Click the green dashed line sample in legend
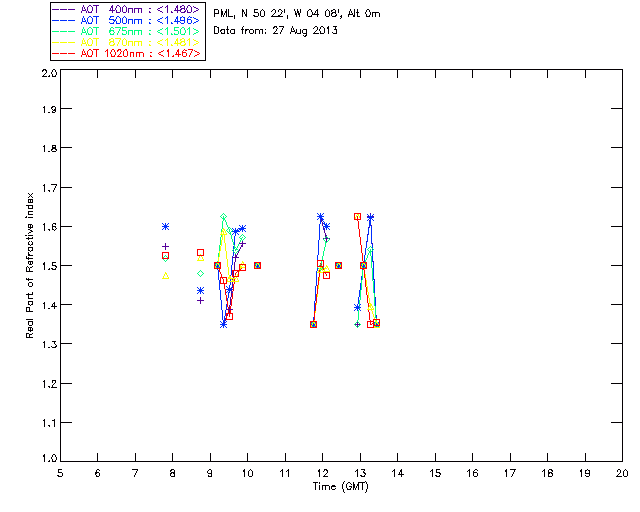 64,31
